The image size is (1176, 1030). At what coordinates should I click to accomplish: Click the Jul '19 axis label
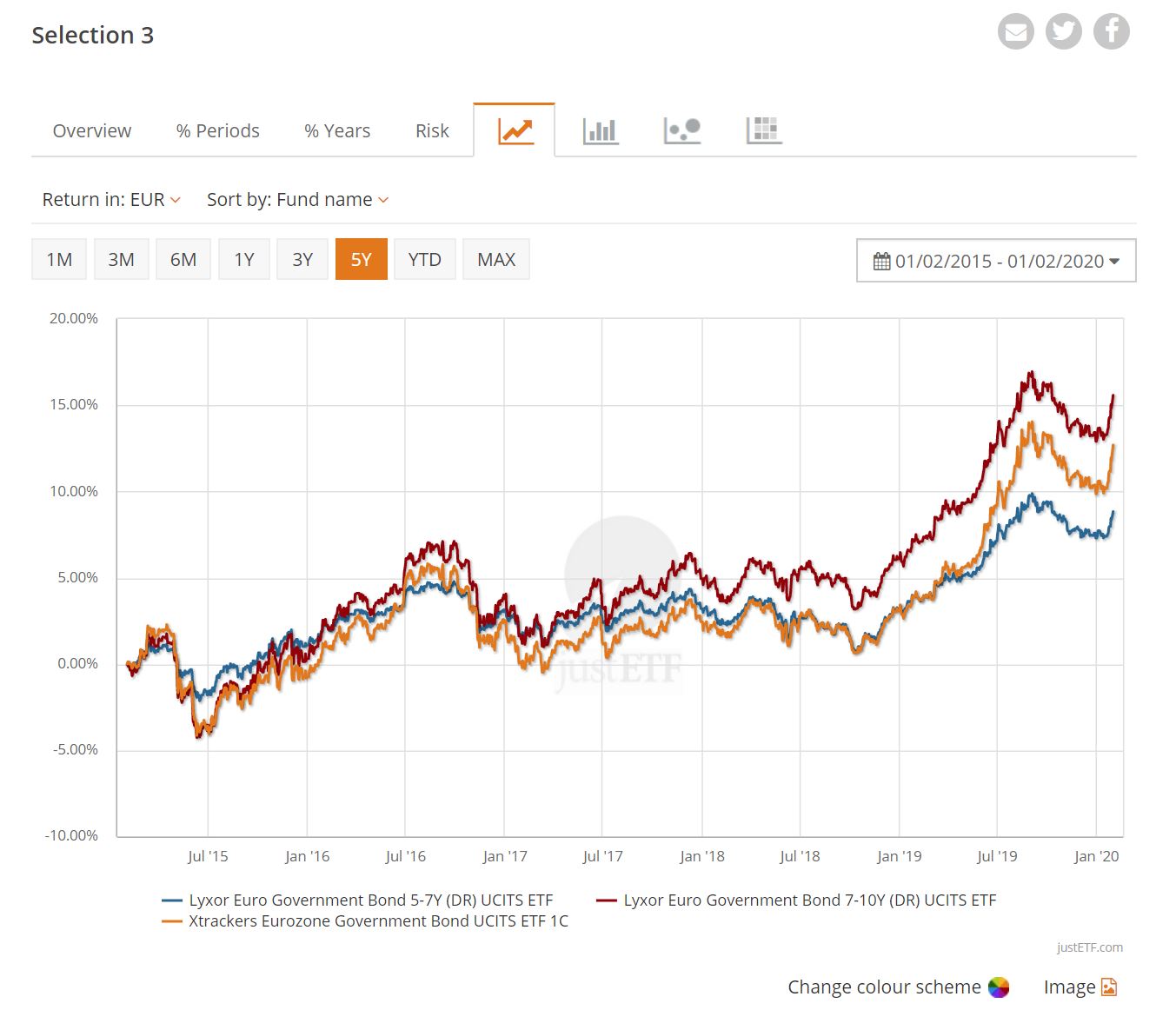pos(997,856)
